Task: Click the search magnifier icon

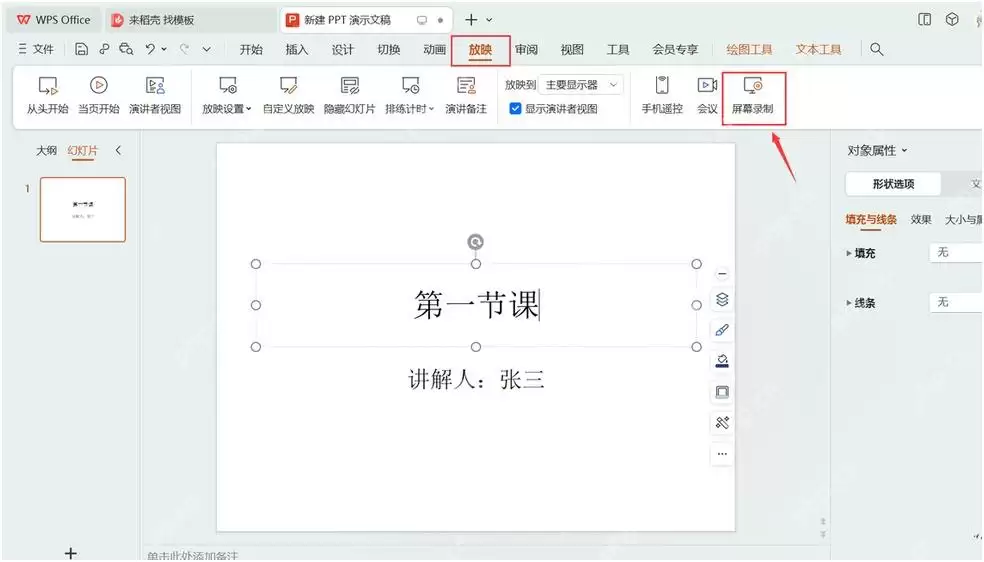Action: [x=877, y=50]
